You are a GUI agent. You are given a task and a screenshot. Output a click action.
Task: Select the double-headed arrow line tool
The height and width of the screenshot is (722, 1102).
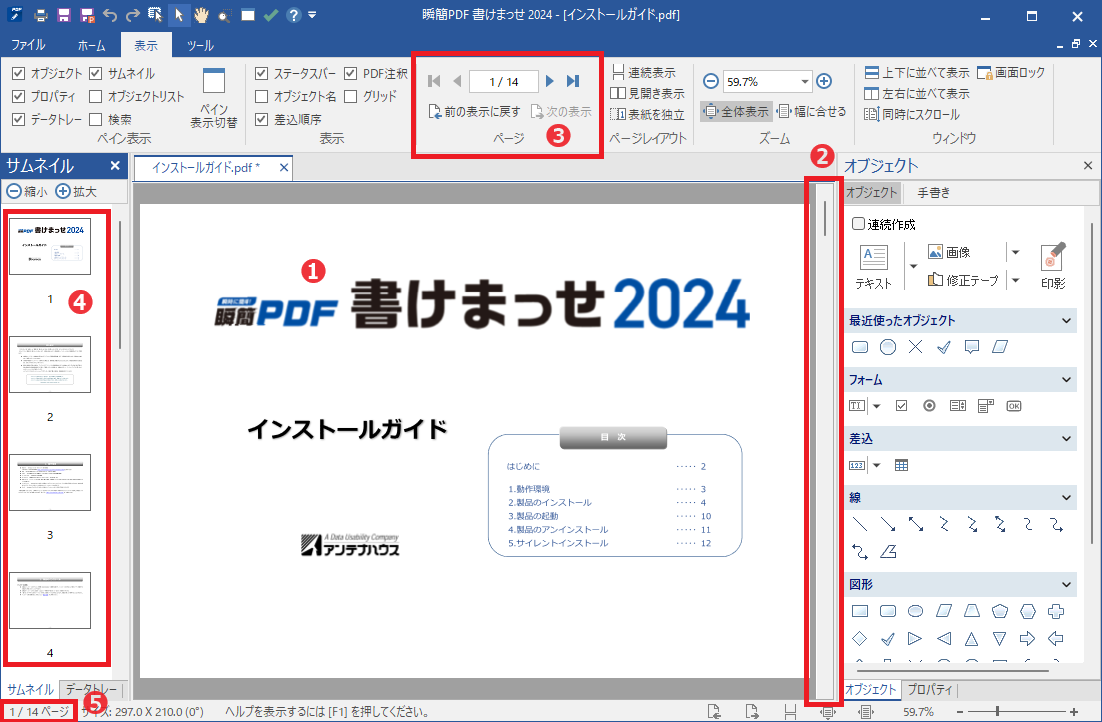pyautogui.click(x=916, y=524)
